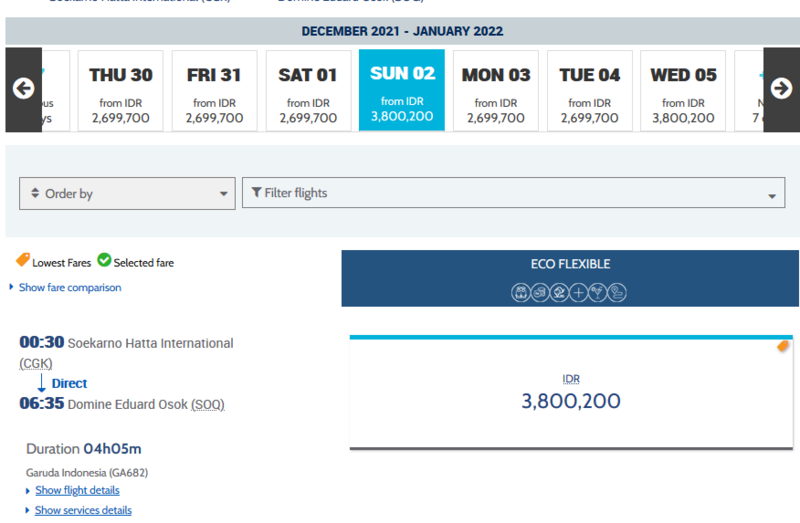The height and width of the screenshot is (523, 800).
Task: Expand Show flight details
Action: pos(77,490)
